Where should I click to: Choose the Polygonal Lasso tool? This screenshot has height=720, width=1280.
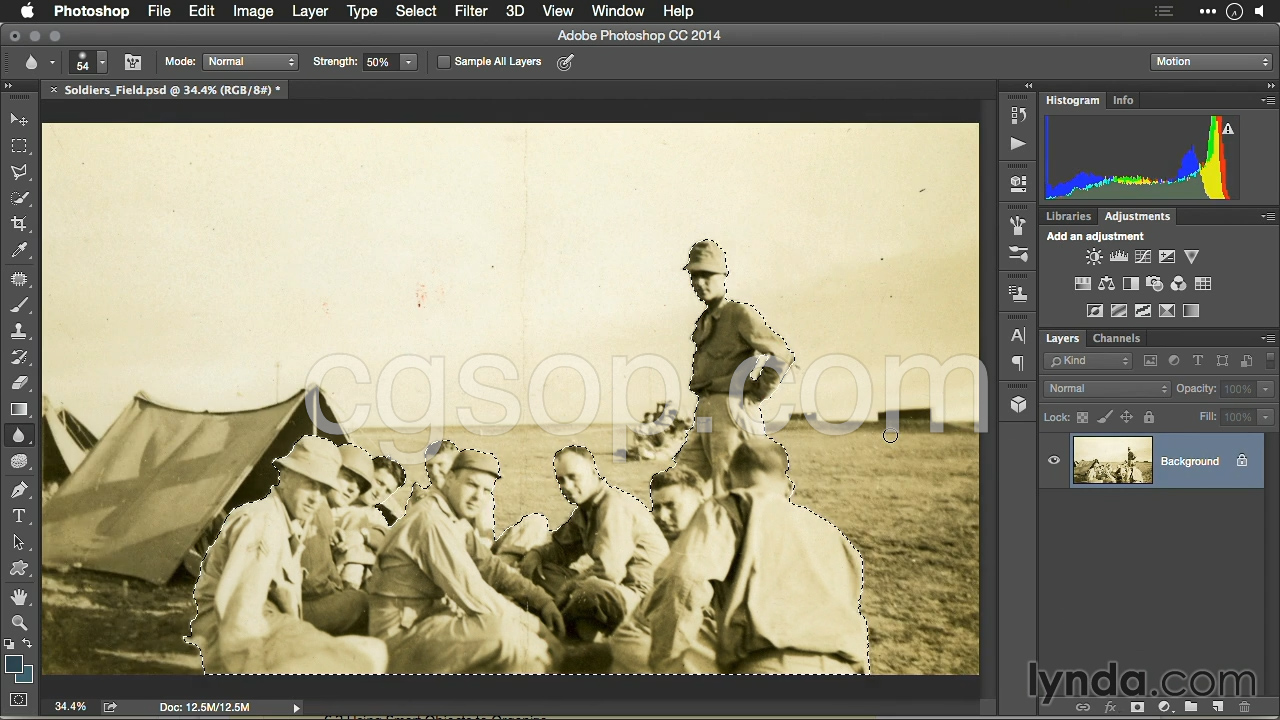pos(19,172)
